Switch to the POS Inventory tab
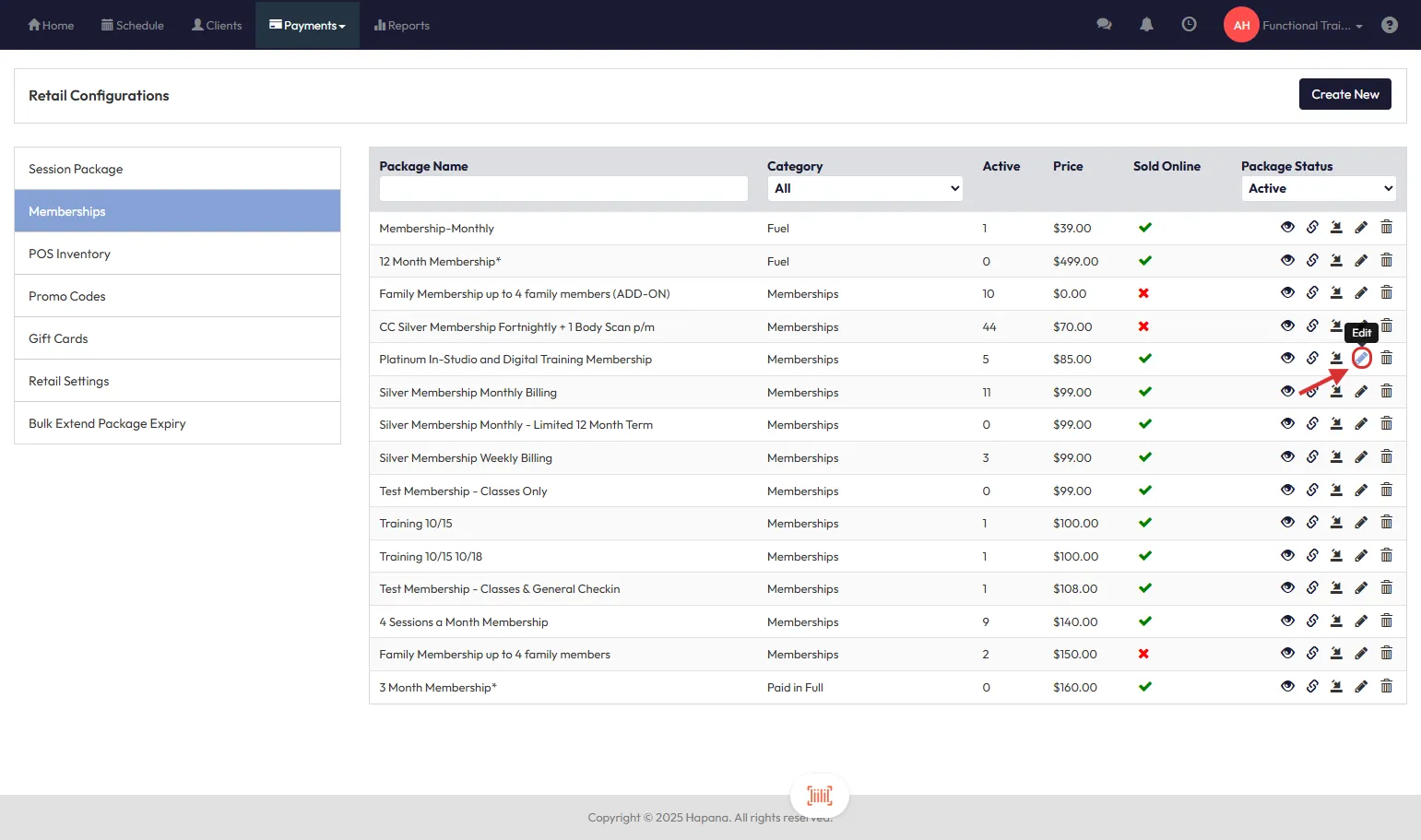The height and width of the screenshot is (840, 1421). [x=177, y=254]
